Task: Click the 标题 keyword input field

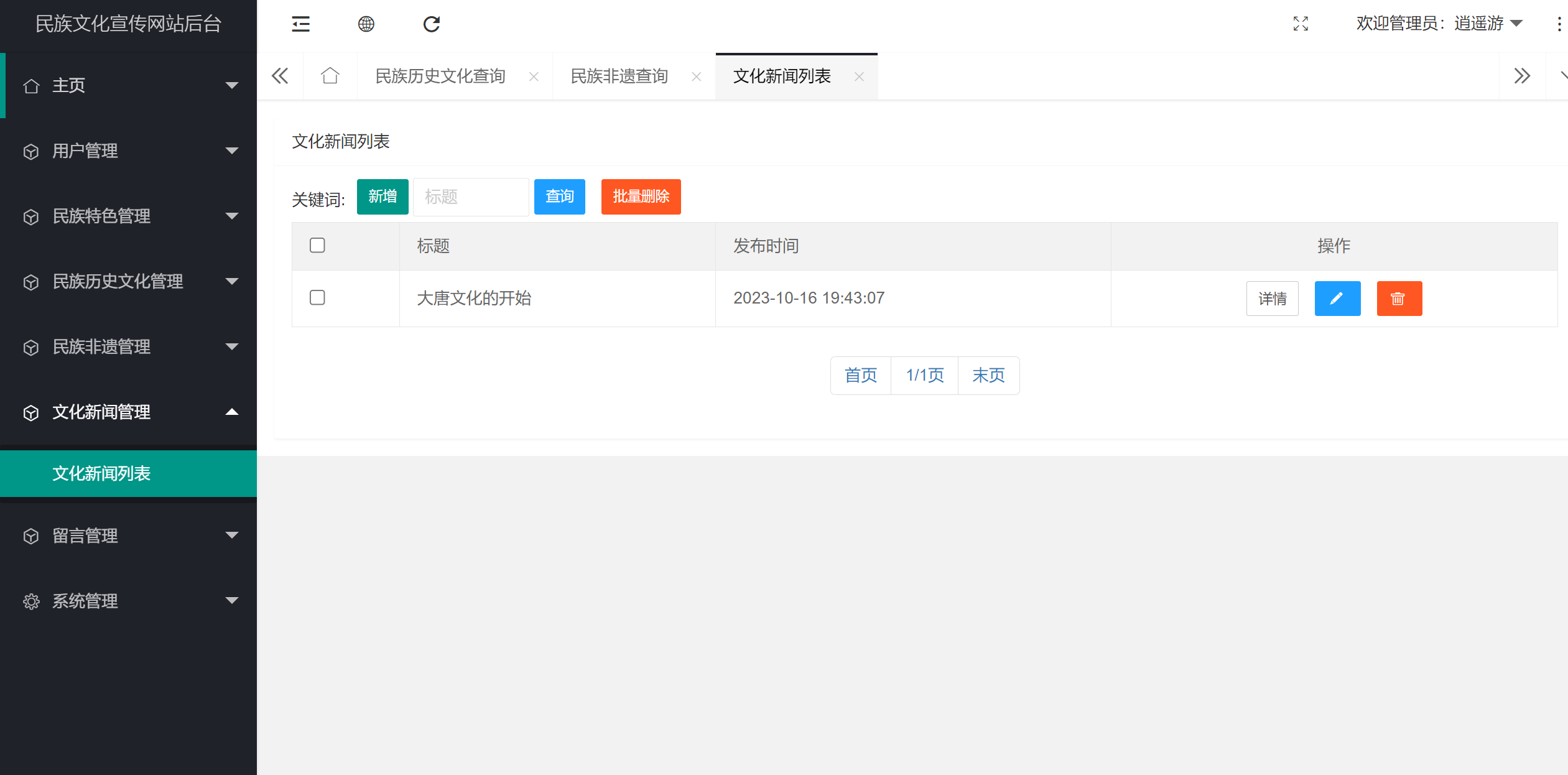Action: [x=471, y=197]
